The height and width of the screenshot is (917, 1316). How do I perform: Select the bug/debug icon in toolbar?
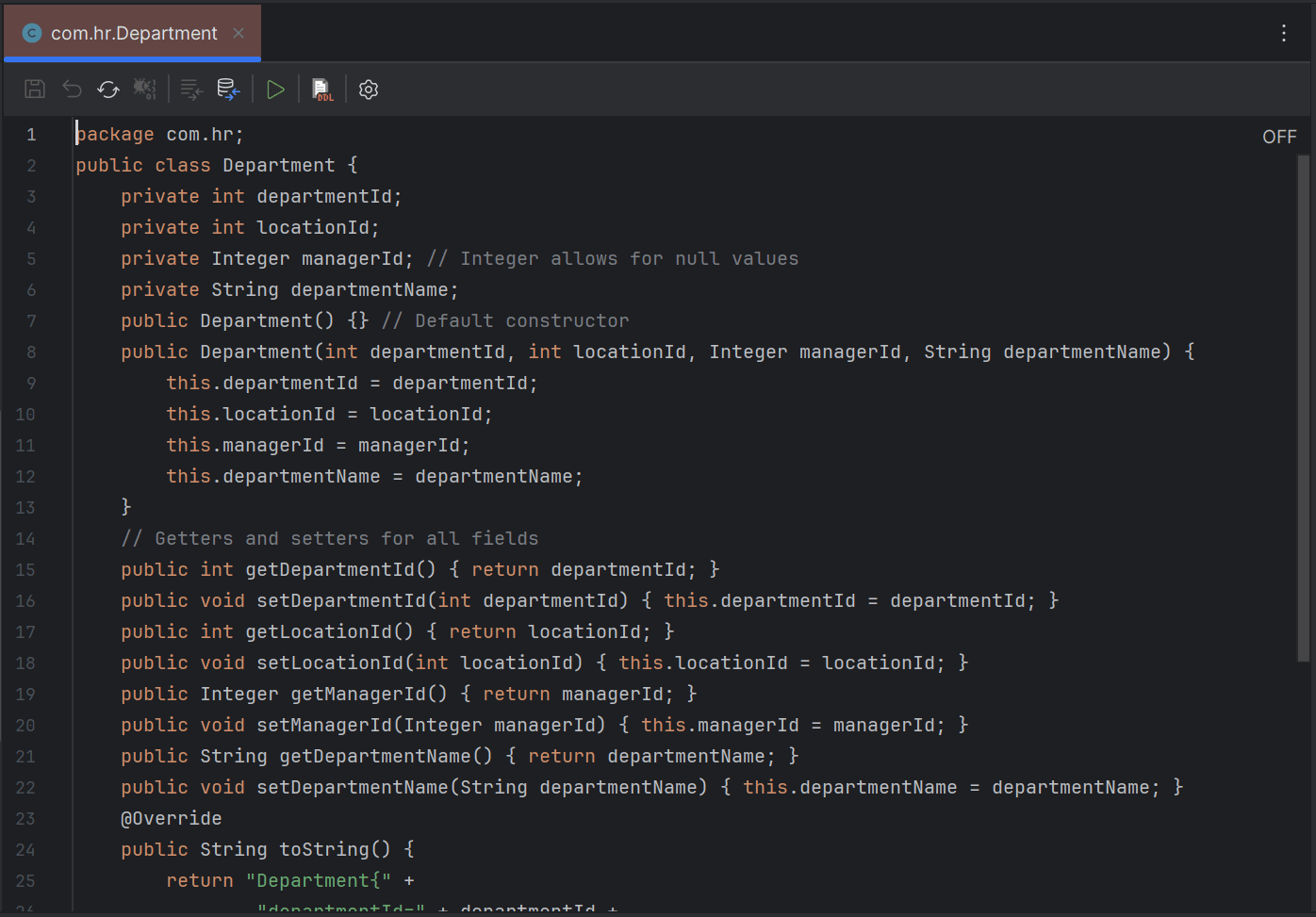pyautogui.click(x=144, y=89)
